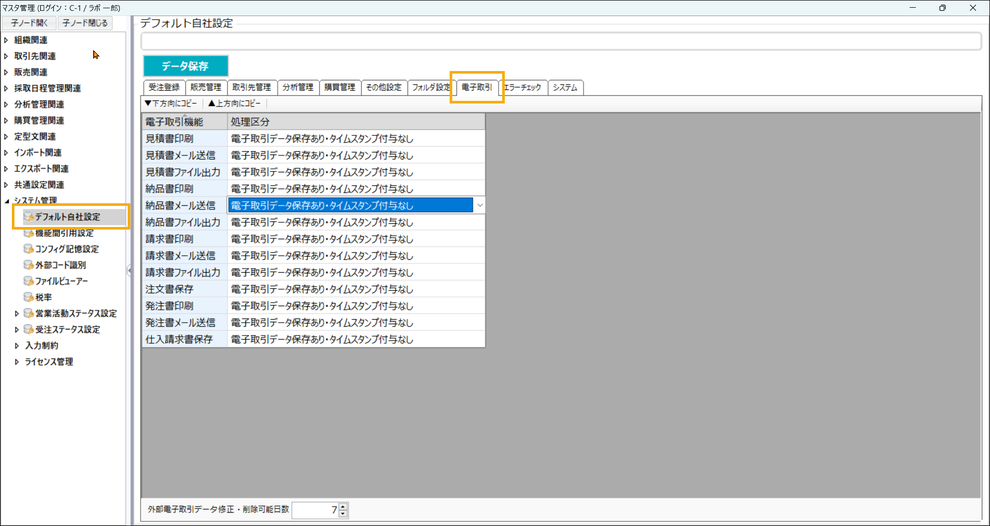The width and height of the screenshot is (990, 526).
Task: Select the 請求書印刷 row
Action: pos(313,239)
